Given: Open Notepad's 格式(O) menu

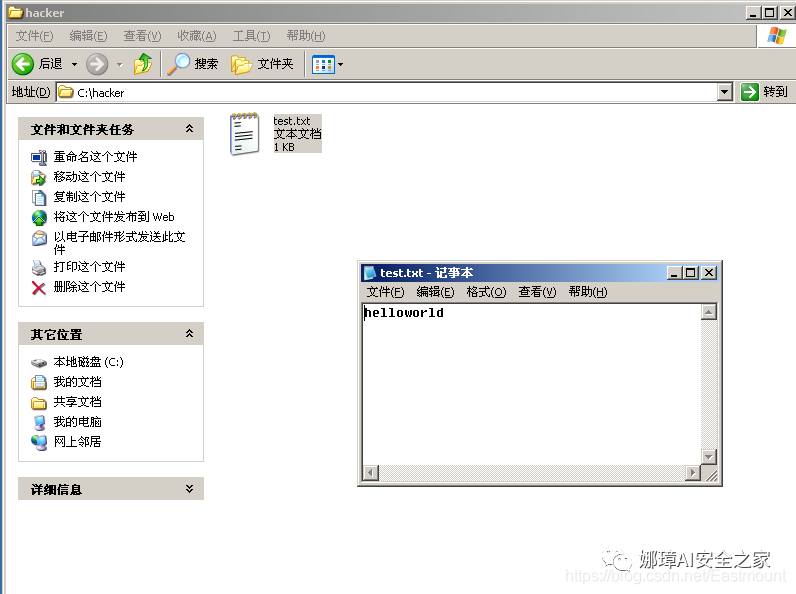Looking at the screenshot, I should pos(486,292).
